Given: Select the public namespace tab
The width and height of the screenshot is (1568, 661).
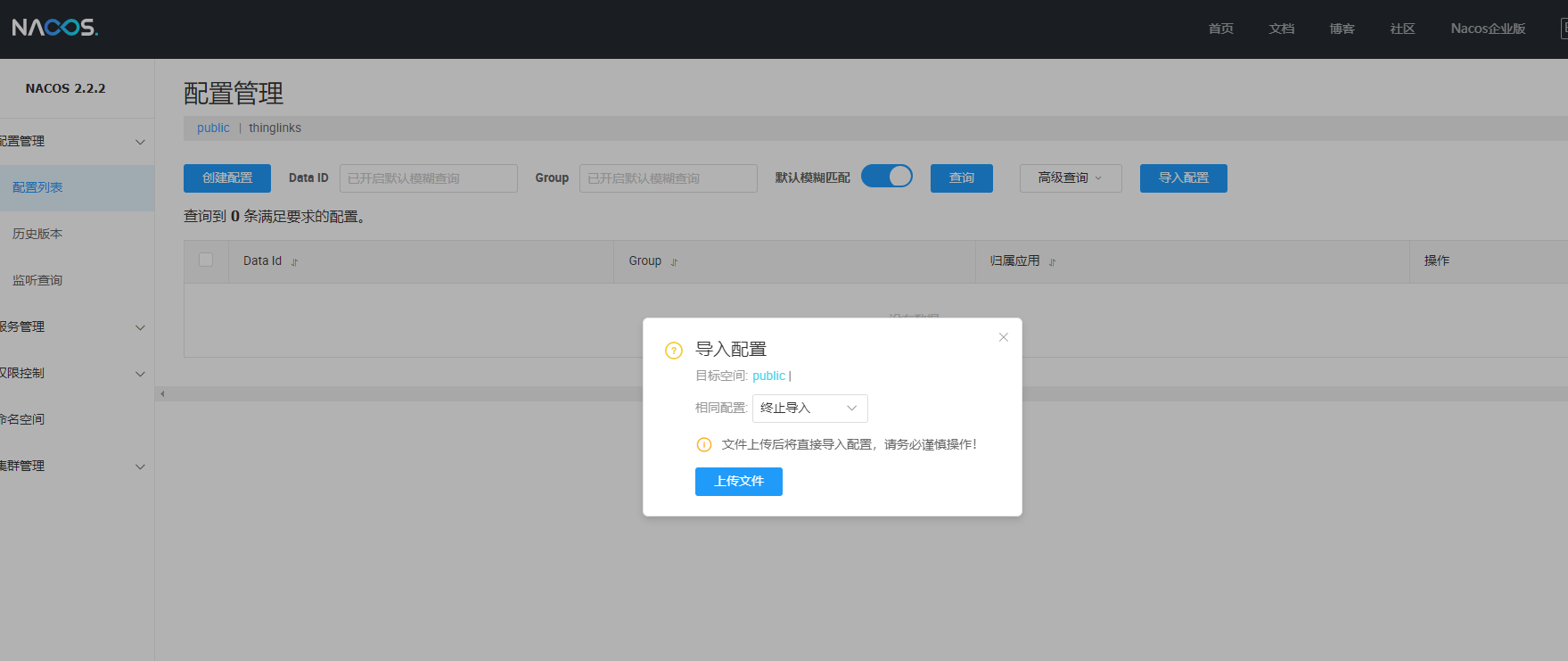Looking at the screenshot, I should pyautogui.click(x=213, y=128).
